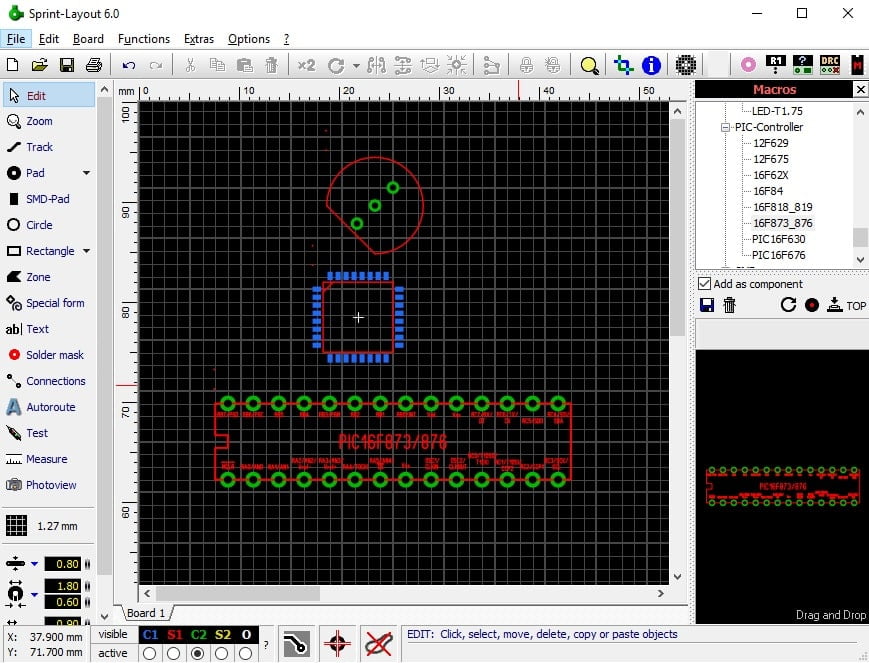Viewport: 869px width, 663px height.
Task: Open the Rectangle tool dropdown arrow
Action: point(86,251)
